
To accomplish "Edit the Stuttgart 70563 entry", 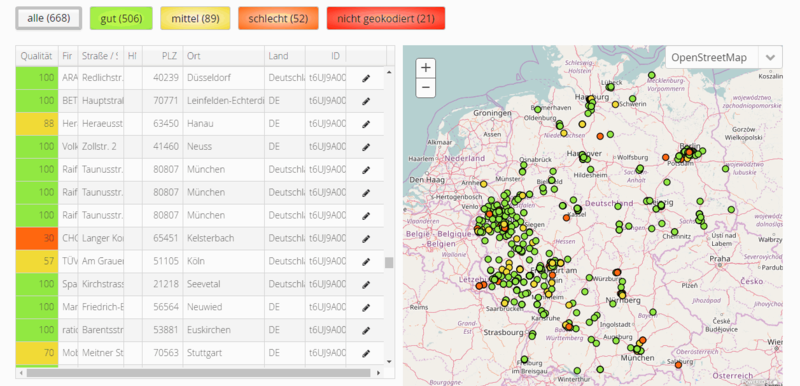I will click(366, 353).
